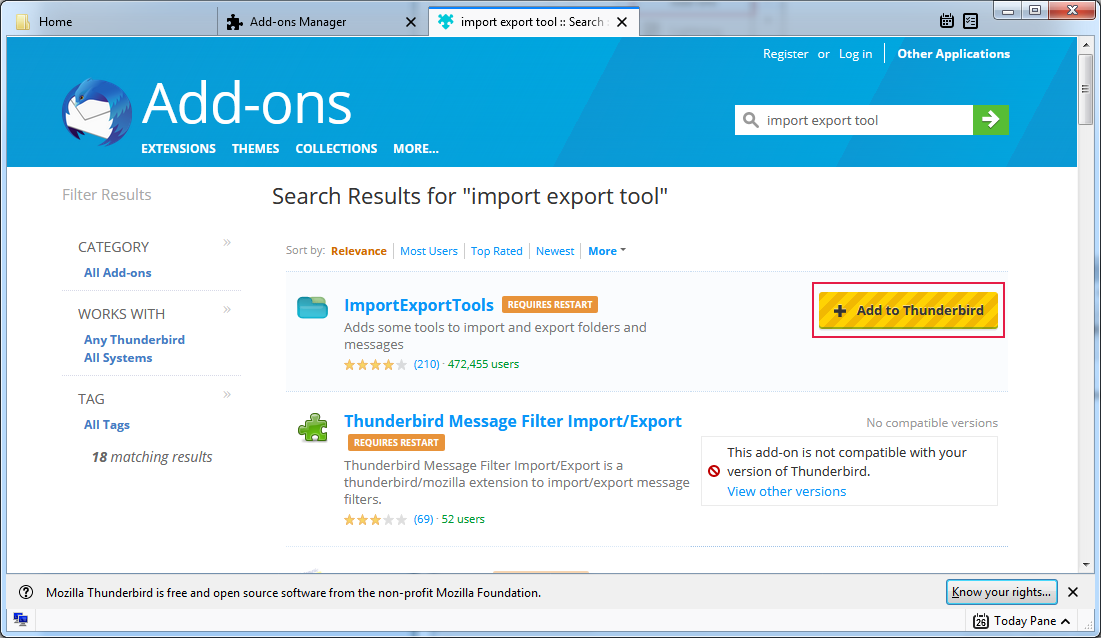Click the Message Filter star rating
The height and width of the screenshot is (638, 1101).
click(x=375, y=519)
